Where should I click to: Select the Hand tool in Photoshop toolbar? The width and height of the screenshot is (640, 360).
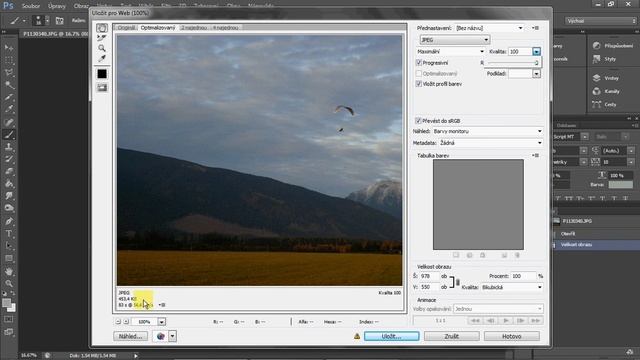(x=9, y=271)
